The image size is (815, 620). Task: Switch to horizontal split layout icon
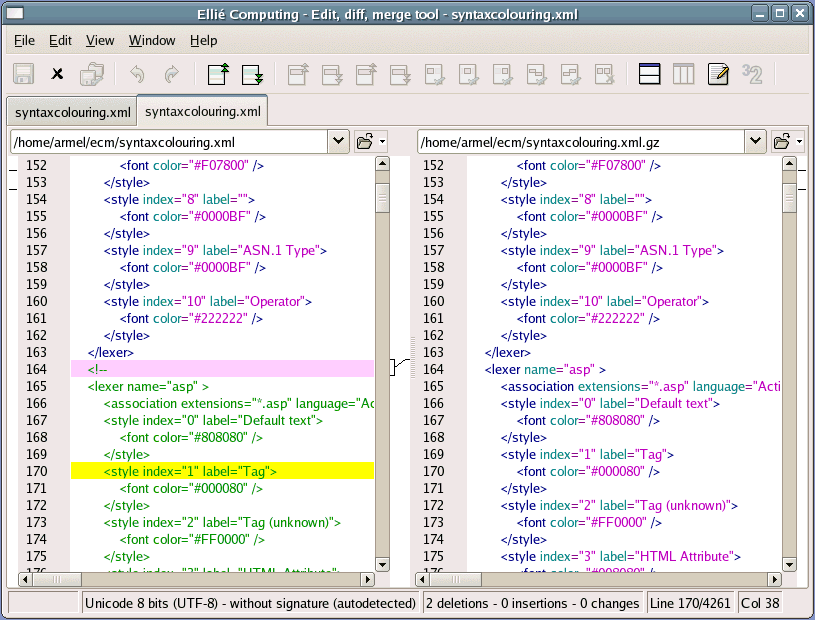click(x=649, y=74)
